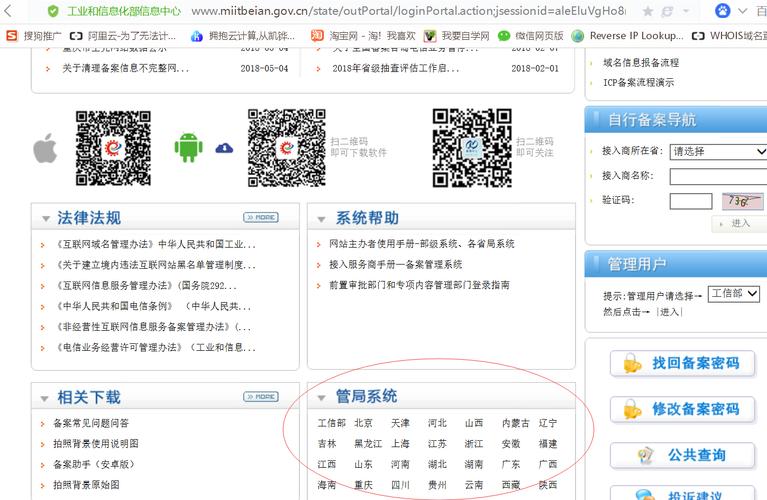This screenshot has height=500, width=767.
Task: Open the 备案常见问题问答 link
Action: click(x=91, y=423)
